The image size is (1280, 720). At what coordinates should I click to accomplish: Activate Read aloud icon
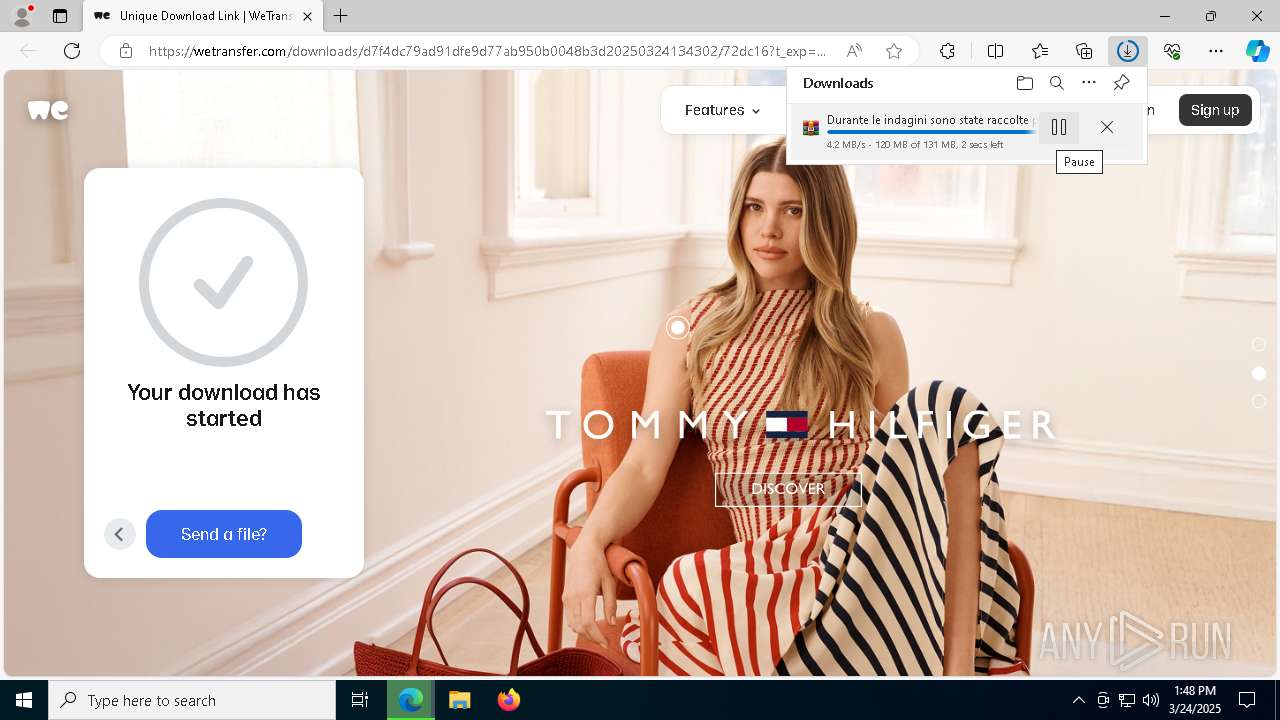(x=854, y=51)
